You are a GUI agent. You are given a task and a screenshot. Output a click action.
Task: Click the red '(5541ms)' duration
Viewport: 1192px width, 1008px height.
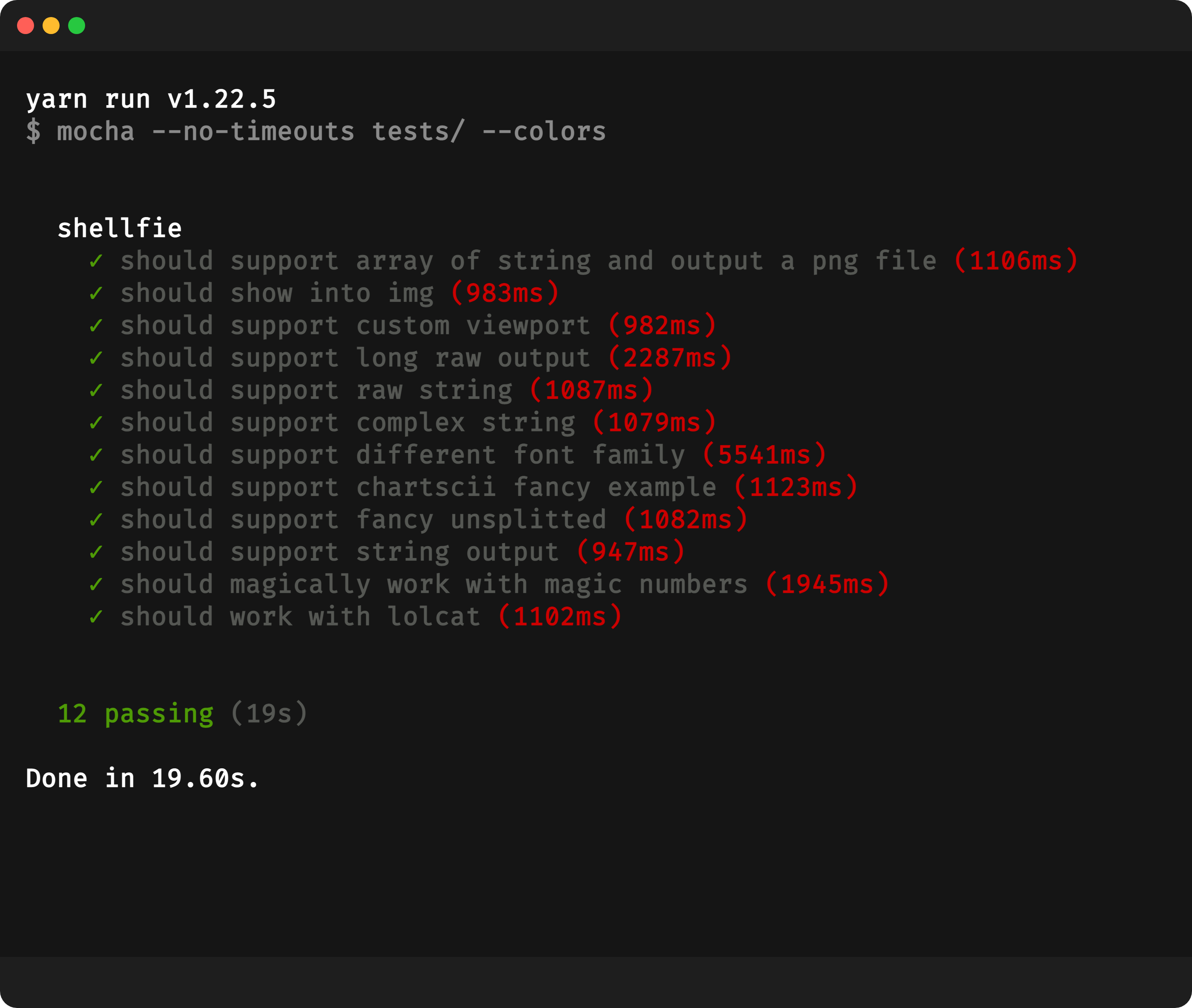coord(764,455)
